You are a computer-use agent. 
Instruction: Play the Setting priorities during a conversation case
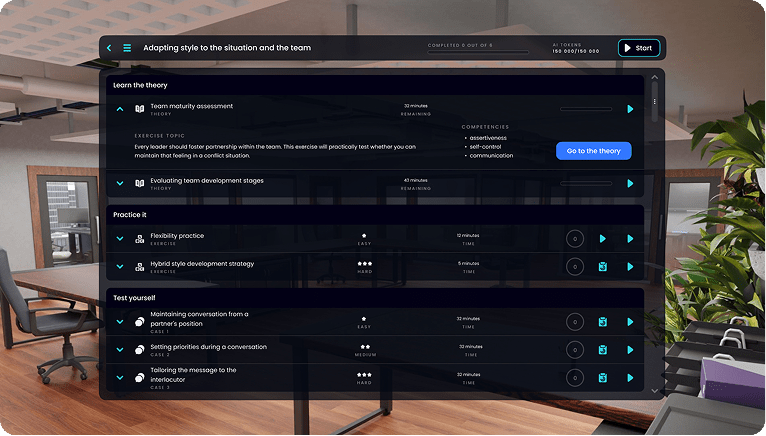click(630, 350)
